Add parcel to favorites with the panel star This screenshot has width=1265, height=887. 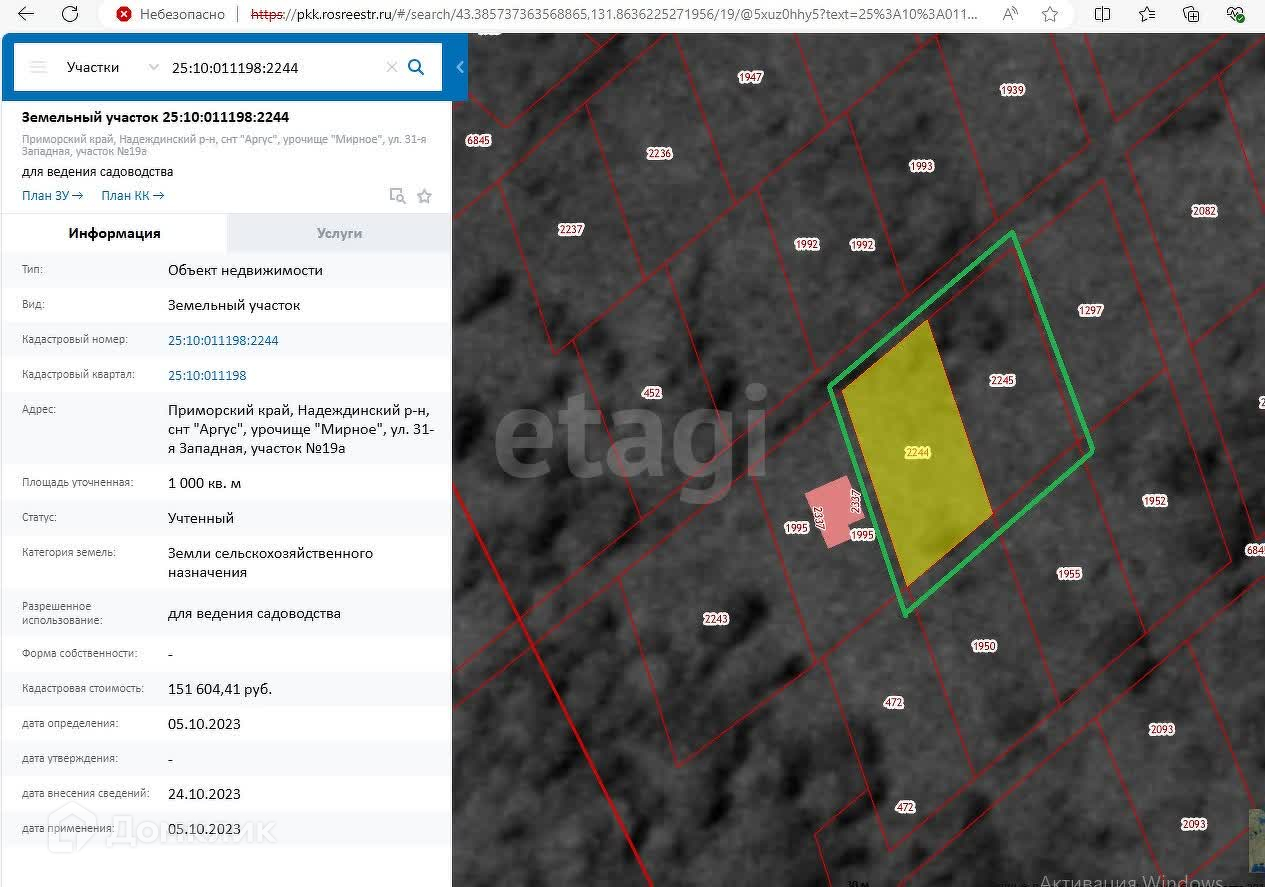point(424,196)
